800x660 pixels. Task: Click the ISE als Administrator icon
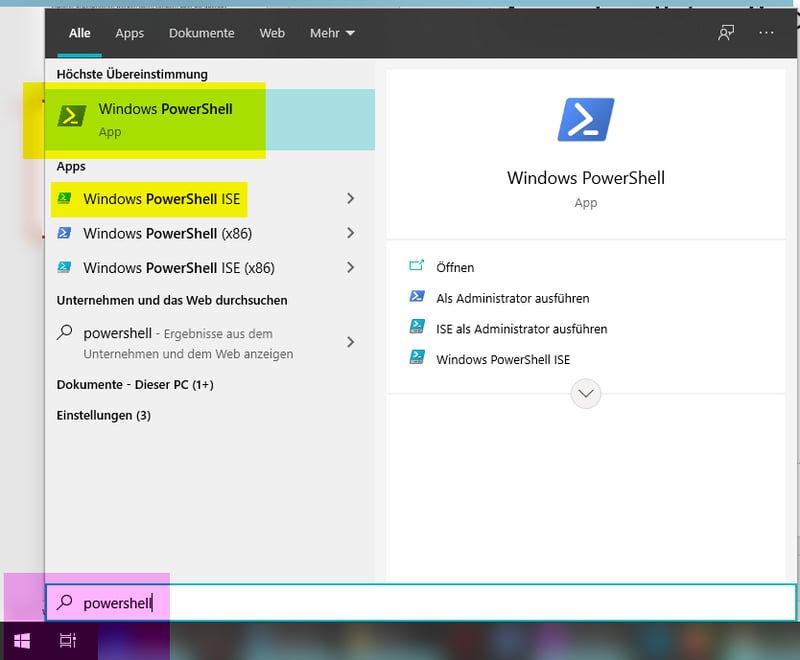417,326
